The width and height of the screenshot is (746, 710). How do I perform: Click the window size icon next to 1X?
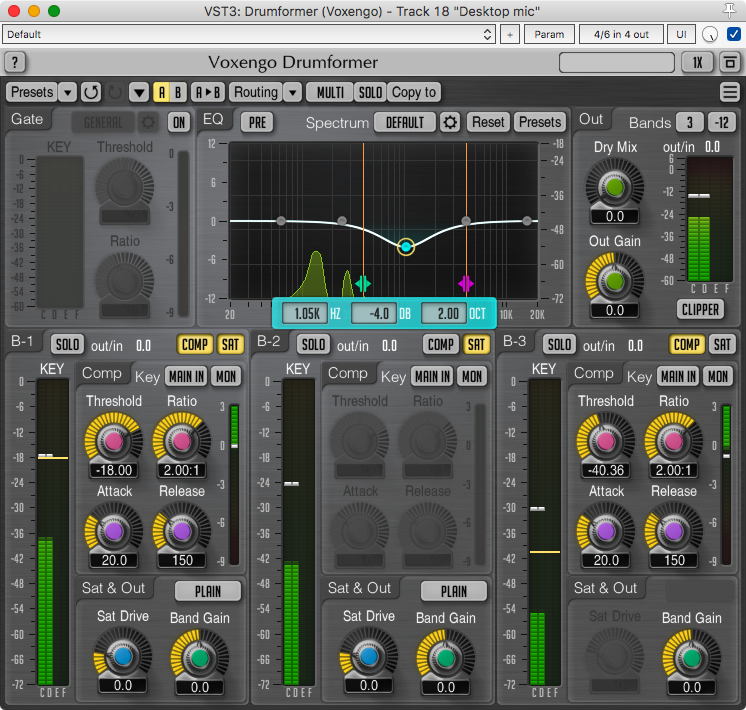click(730, 62)
